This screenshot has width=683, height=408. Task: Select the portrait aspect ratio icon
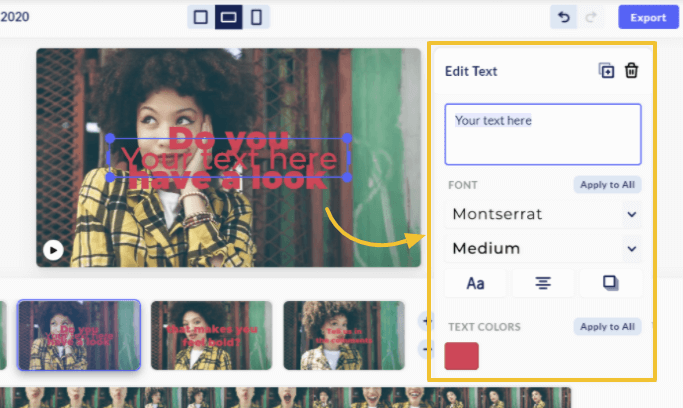click(x=257, y=17)
